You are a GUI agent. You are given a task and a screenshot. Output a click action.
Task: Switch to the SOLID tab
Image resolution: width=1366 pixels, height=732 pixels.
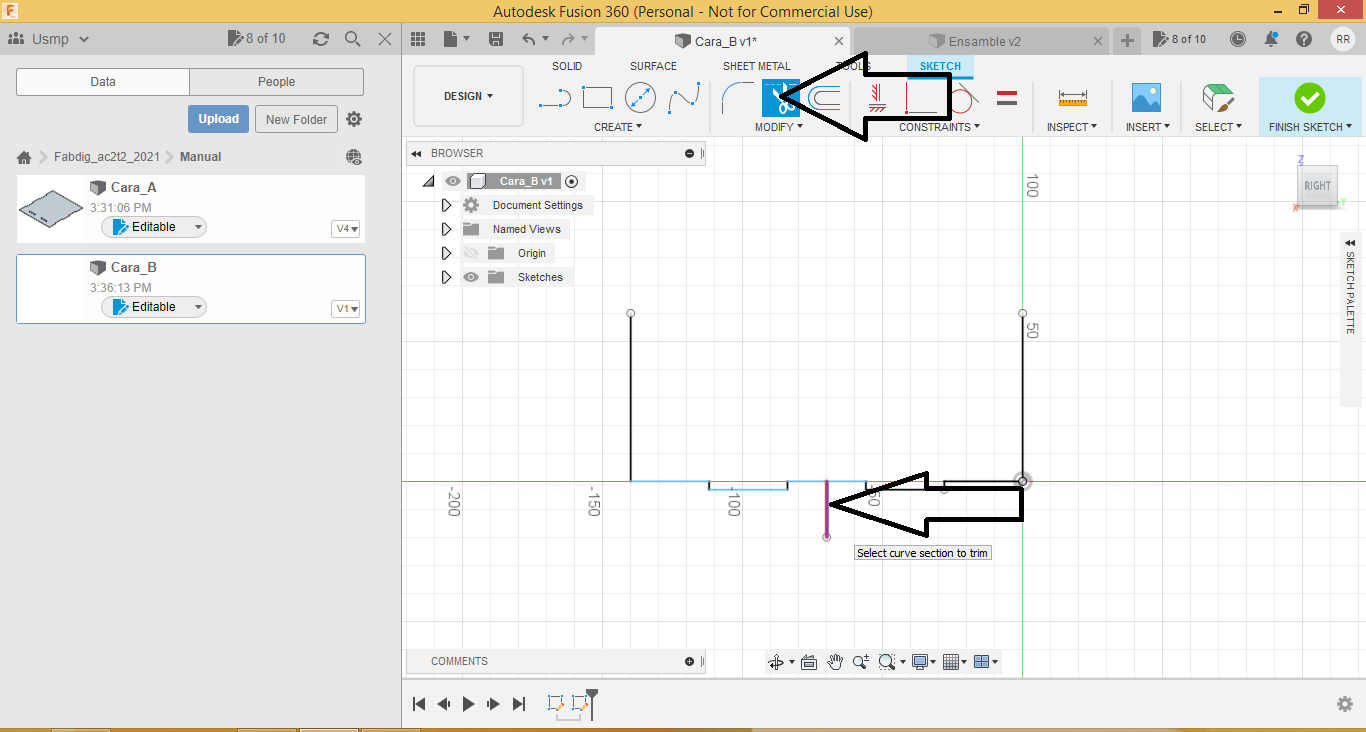pos(567,66)
